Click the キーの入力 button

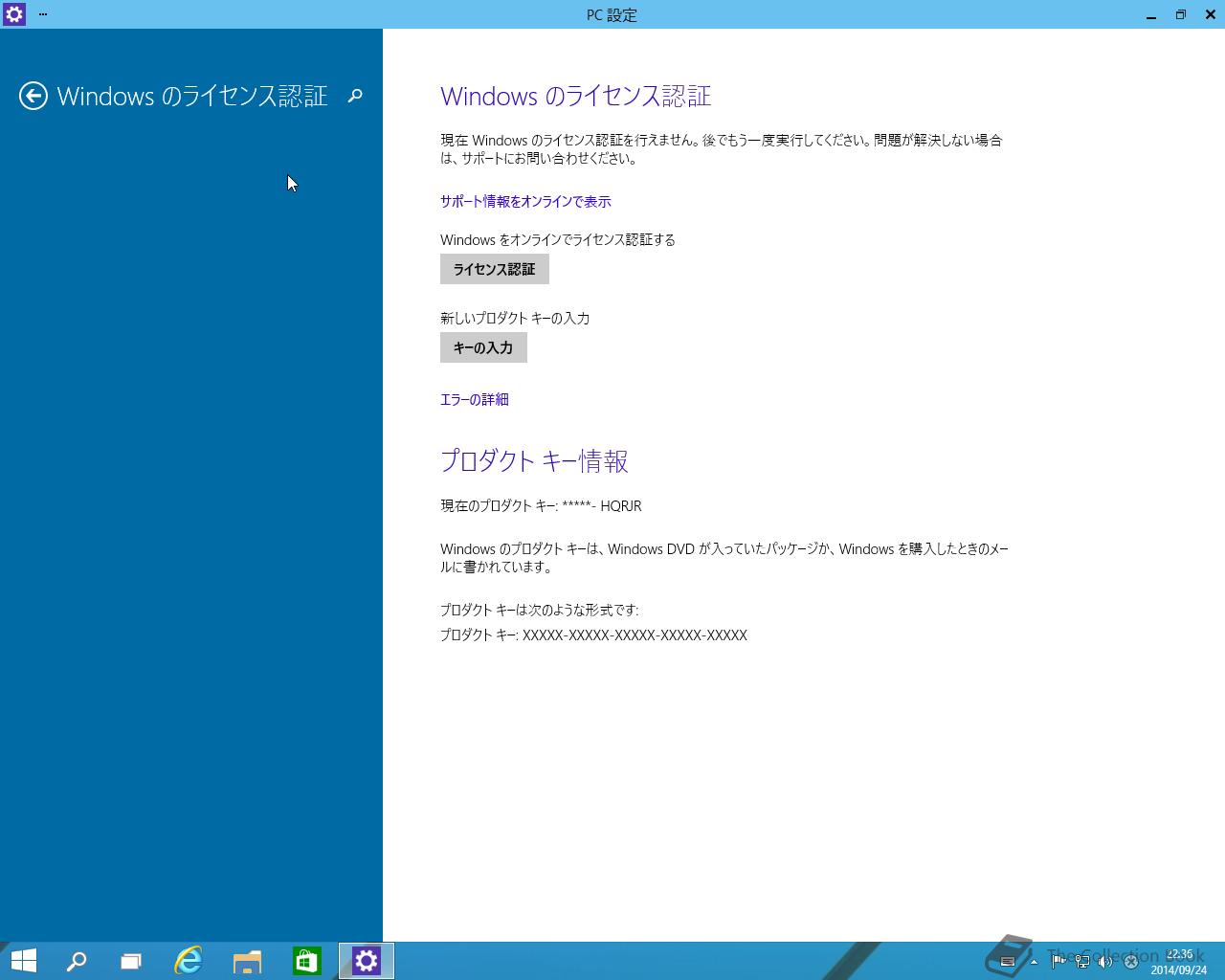[x=483, y=347]
